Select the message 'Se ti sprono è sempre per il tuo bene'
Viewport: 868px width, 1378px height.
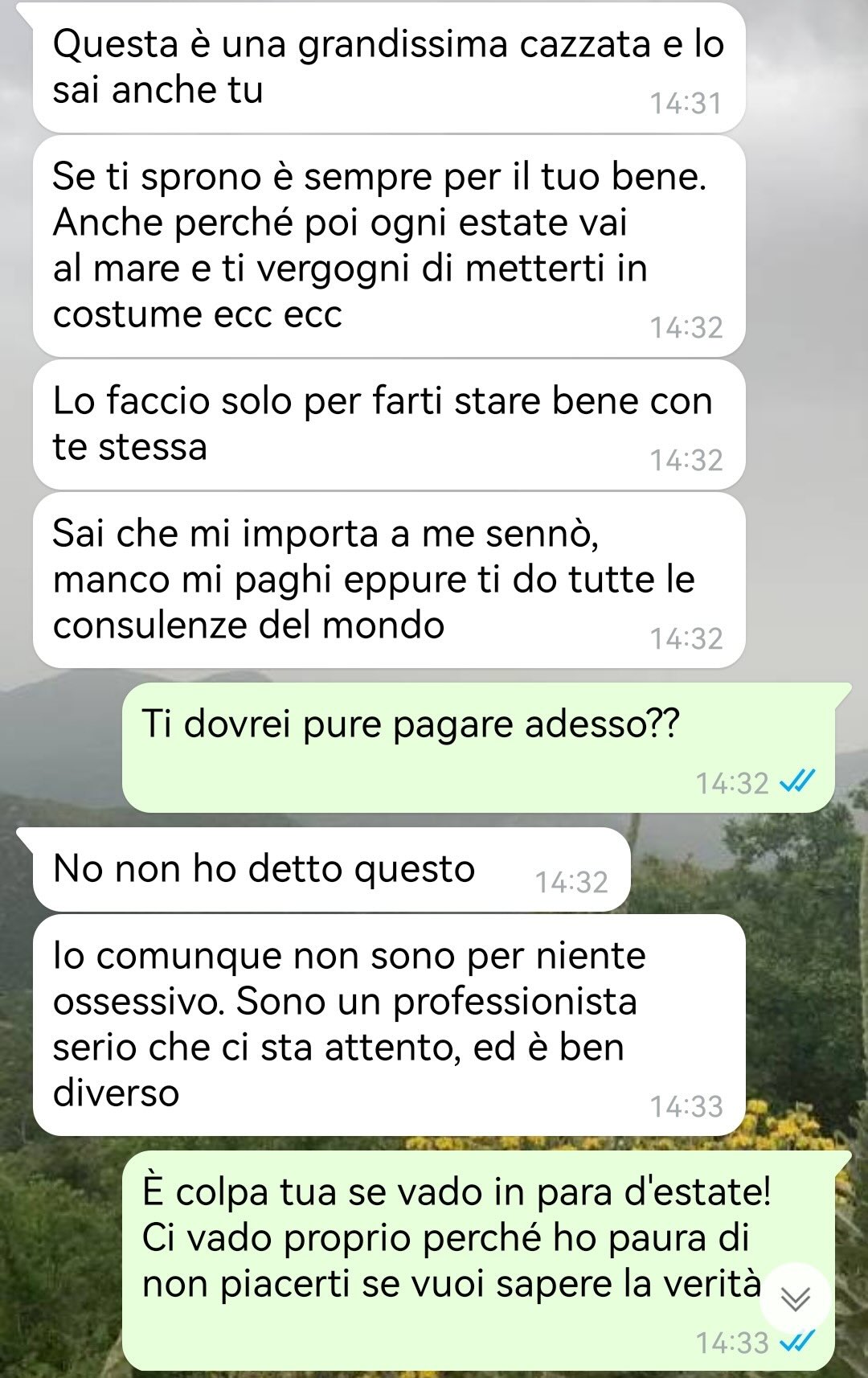coord(389,246)
